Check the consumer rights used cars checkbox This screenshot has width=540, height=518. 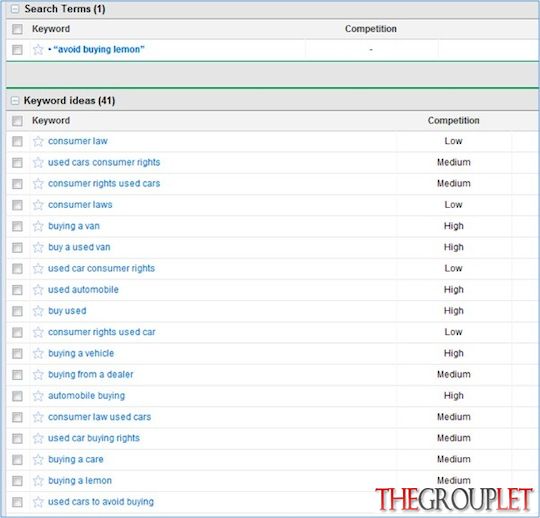point(17,184)
